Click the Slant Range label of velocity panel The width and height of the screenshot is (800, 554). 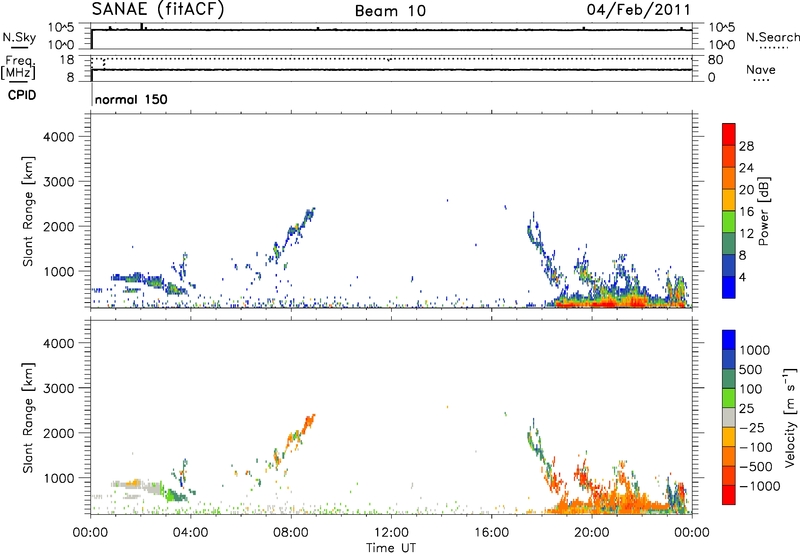coord(28,418)
